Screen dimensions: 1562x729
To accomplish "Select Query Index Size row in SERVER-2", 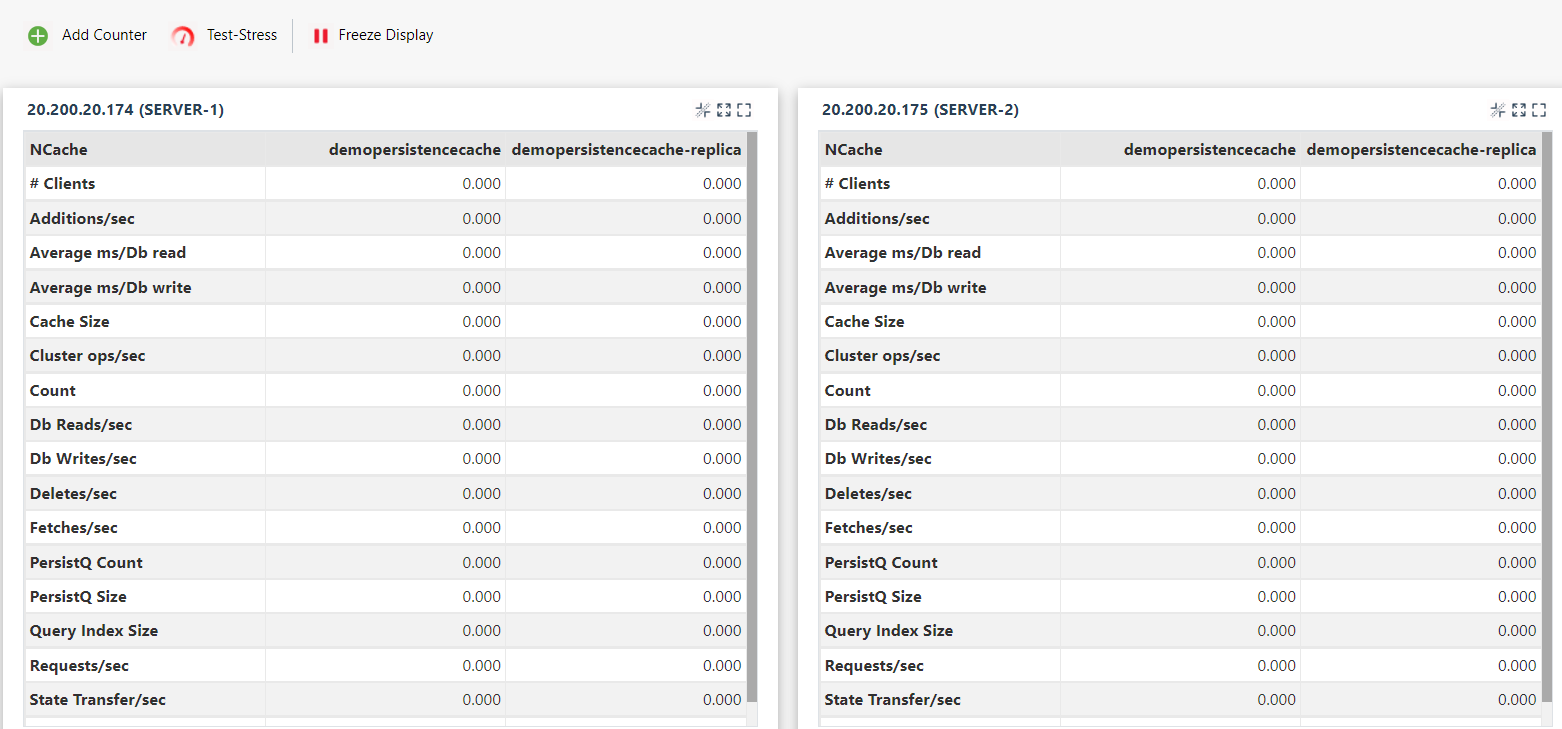I will coord(1181,631).
